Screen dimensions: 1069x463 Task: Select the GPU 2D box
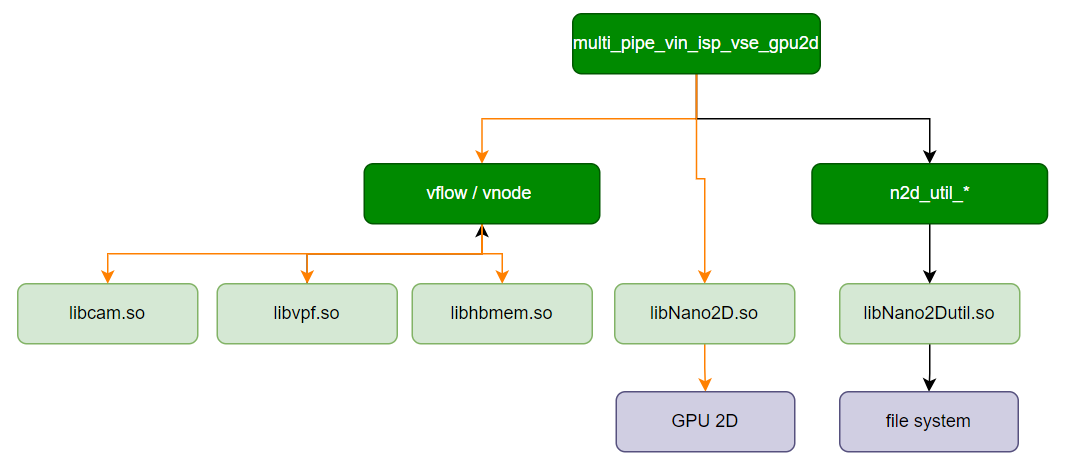pos(705,421)
